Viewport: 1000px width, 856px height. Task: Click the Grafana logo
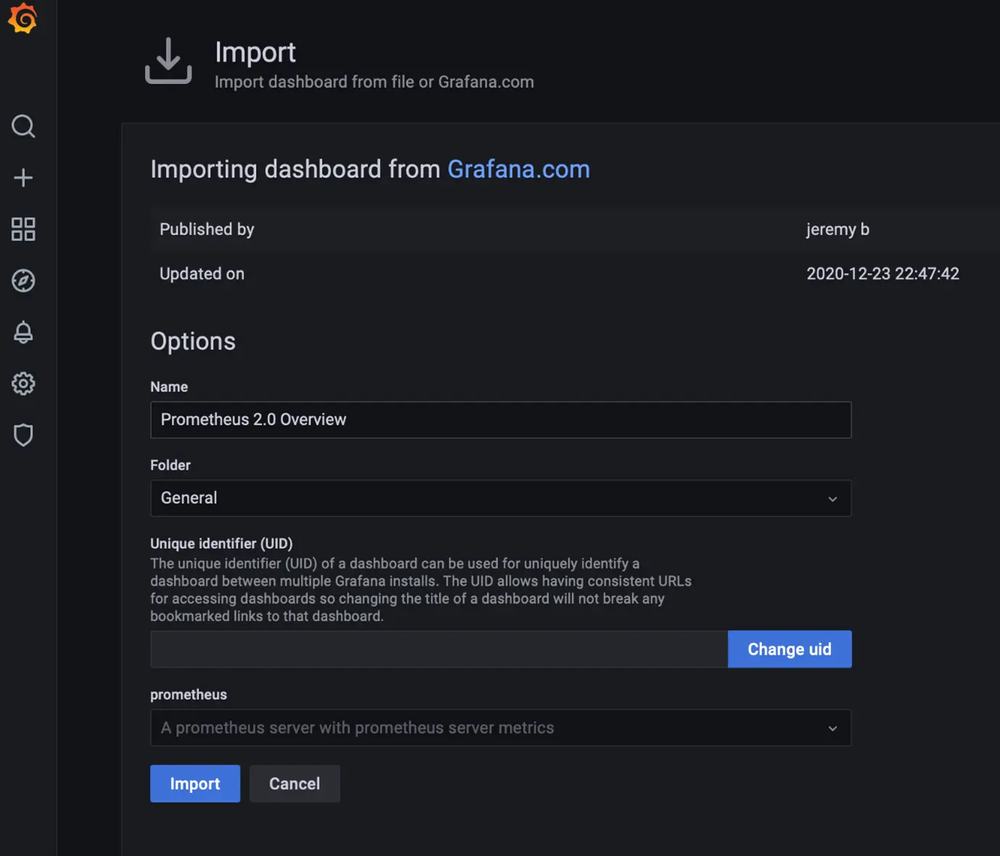tap(24, 18)
